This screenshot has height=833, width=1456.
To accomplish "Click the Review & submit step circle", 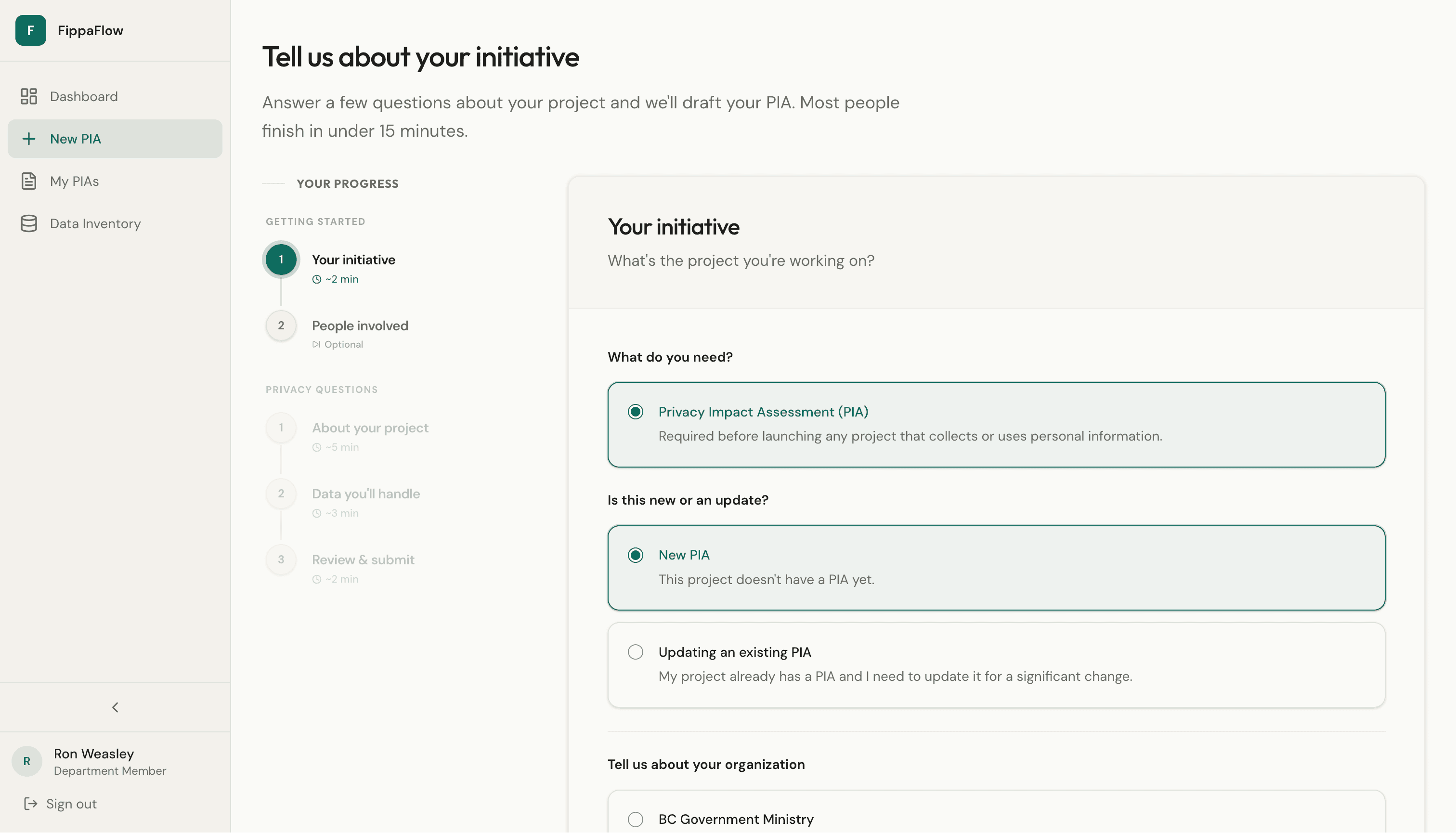I will [281, 559].
